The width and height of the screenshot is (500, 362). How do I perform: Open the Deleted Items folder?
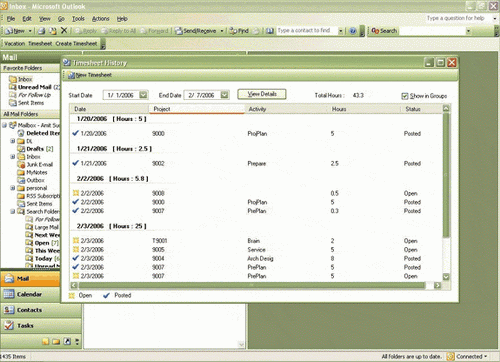39,133
